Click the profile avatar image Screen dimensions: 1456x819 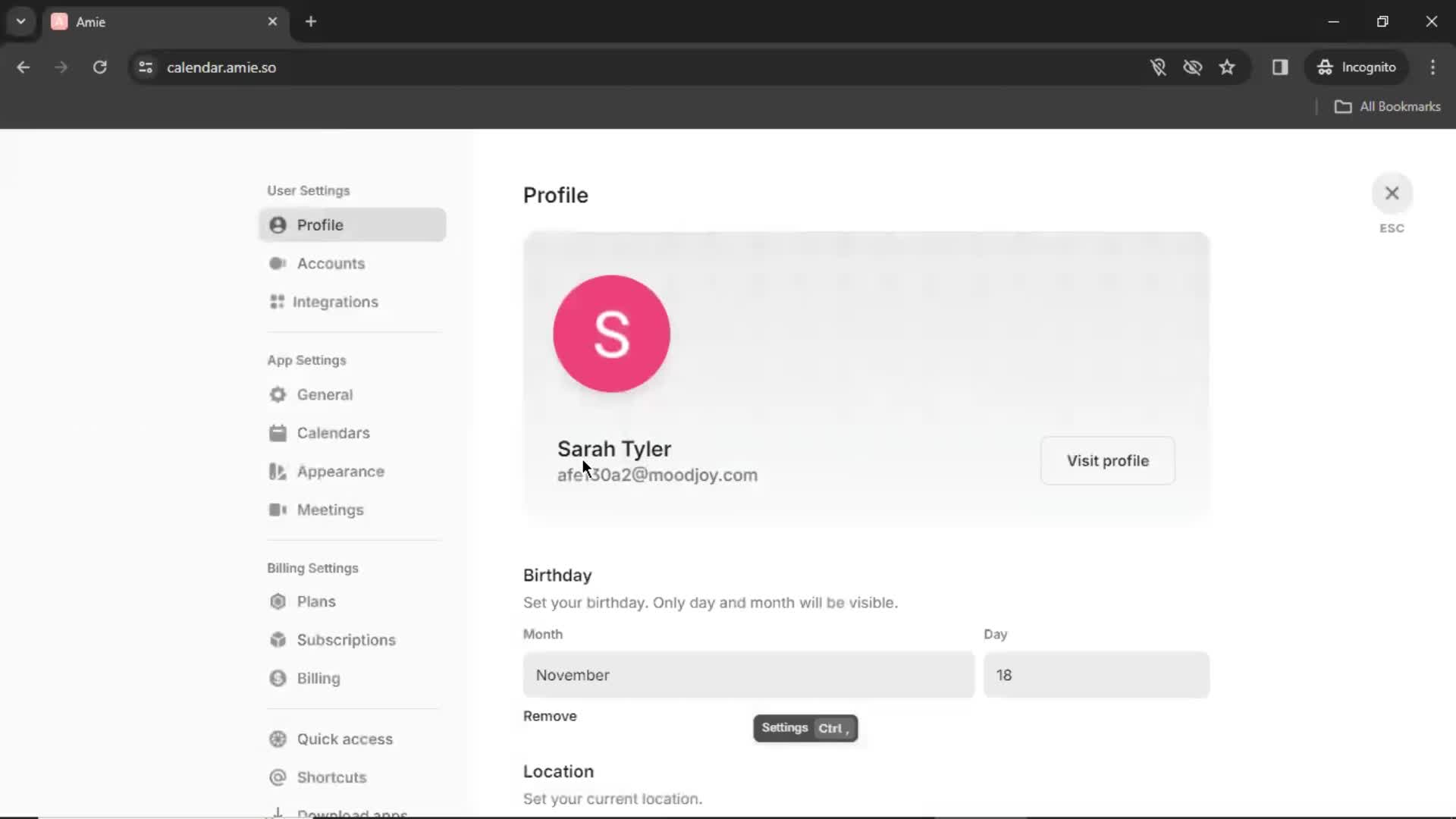pos(612,333)
